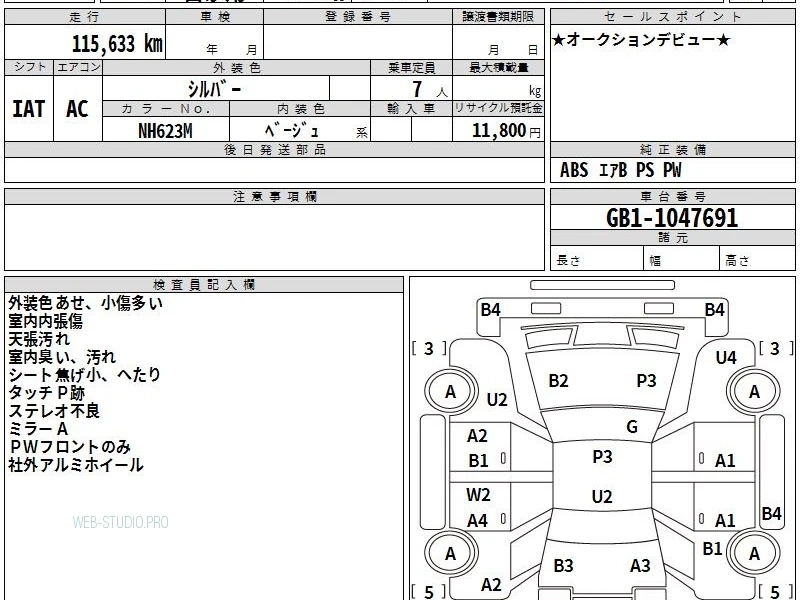Click the シルバー exterior color value
800x600 pixels.
[x=214, y=89]
